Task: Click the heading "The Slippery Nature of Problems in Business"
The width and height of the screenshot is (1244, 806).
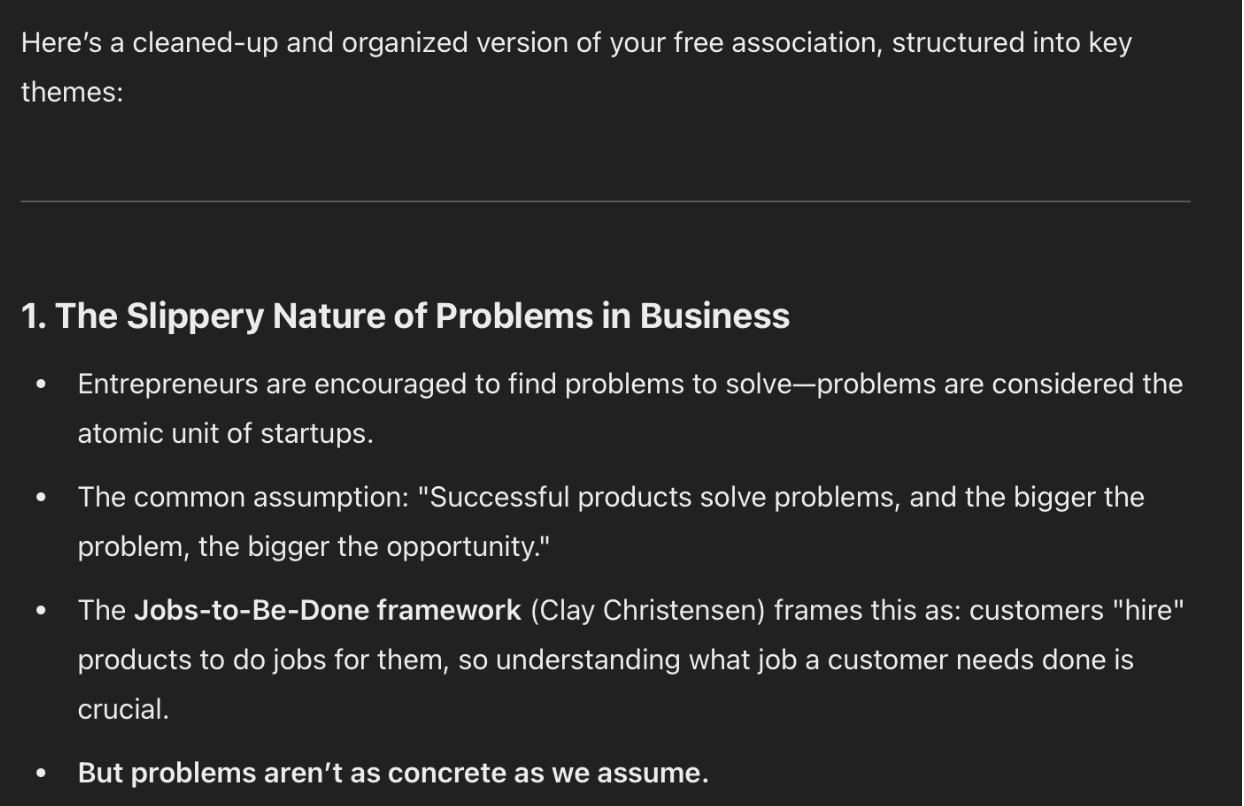Action: click(422, 316)
